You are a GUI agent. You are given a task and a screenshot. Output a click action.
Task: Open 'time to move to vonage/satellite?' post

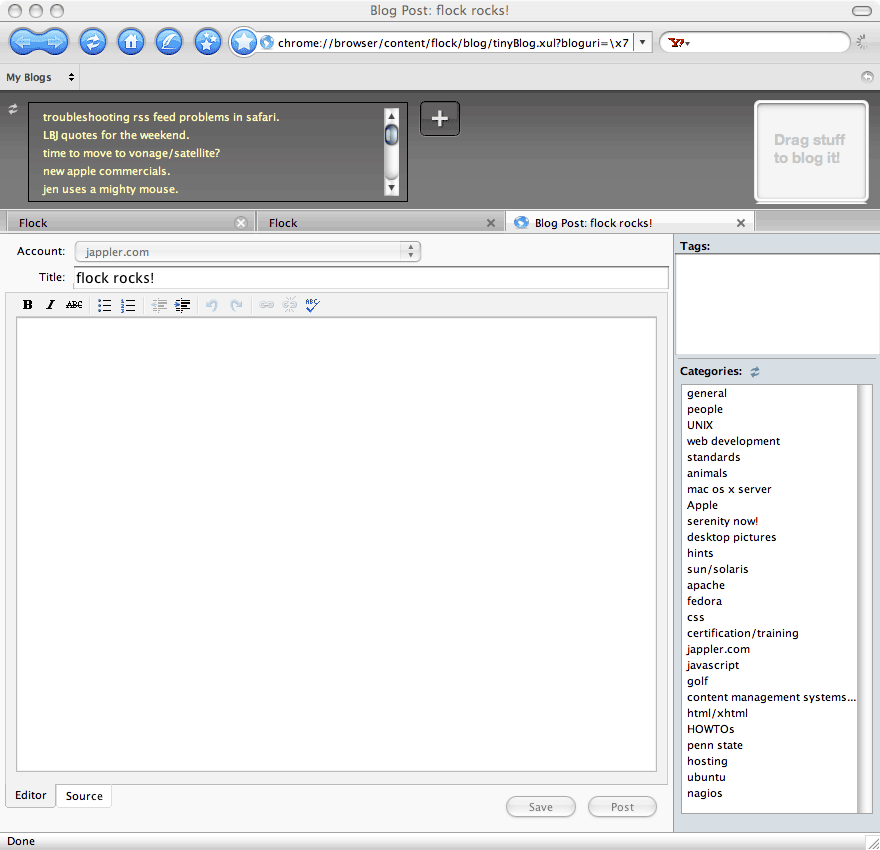pos(131,153)
